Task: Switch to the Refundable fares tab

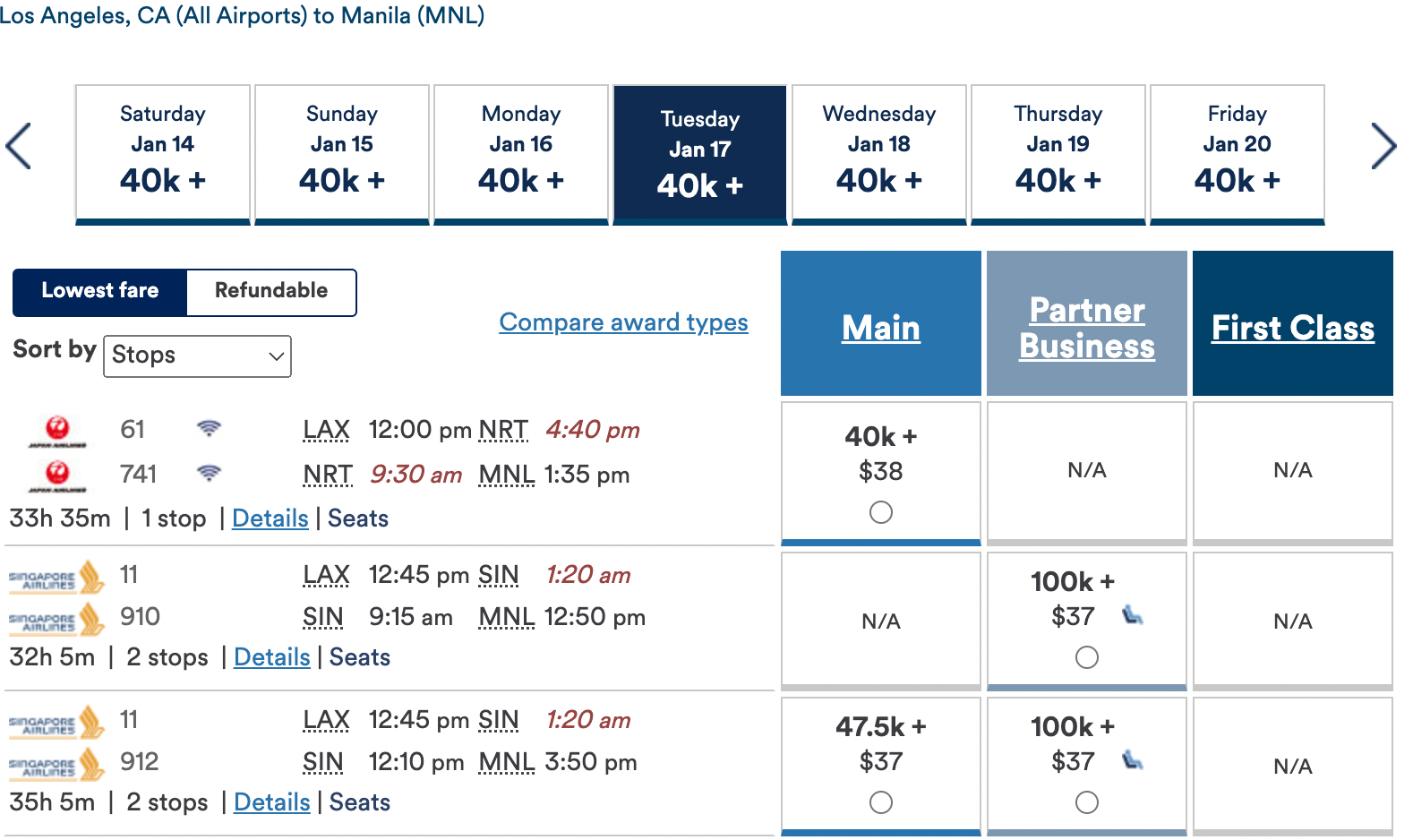Action: pos(270,291)
